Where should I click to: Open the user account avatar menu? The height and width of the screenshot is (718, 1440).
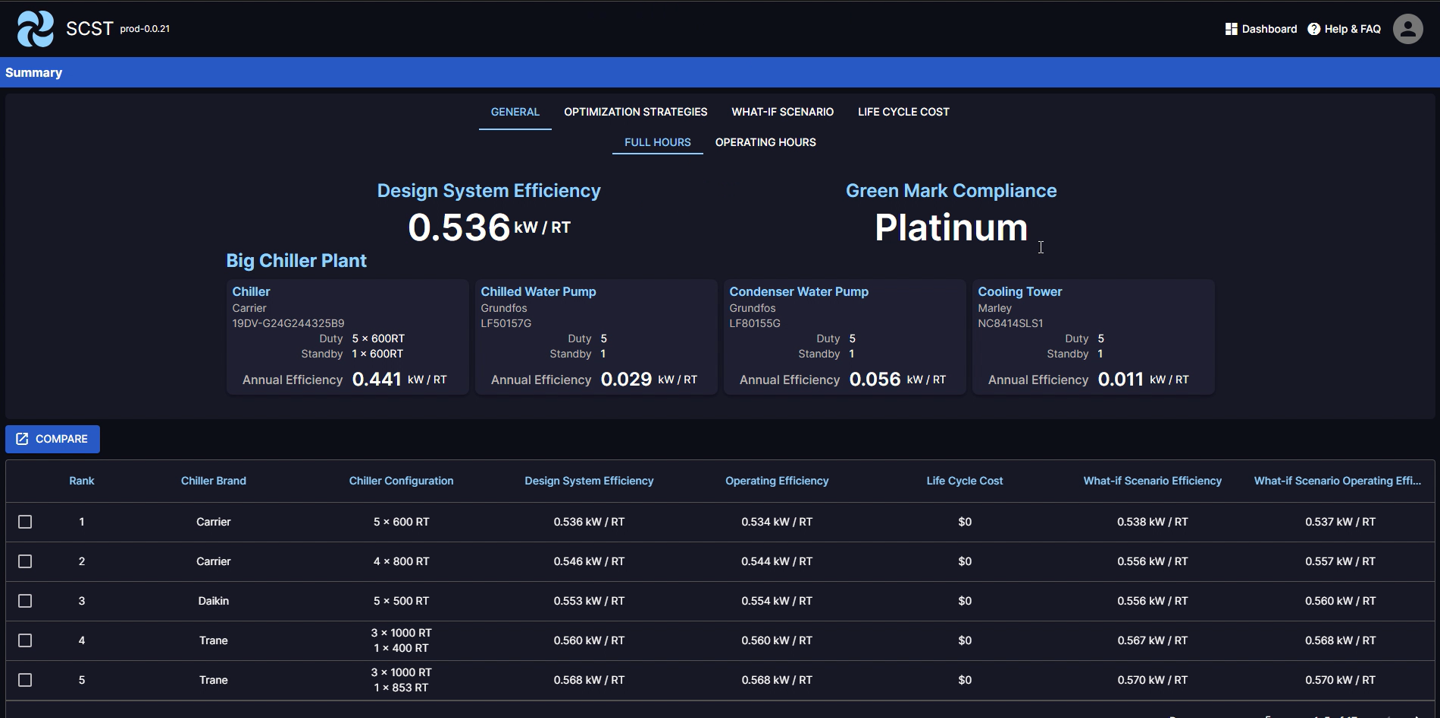click(1407, 29)
